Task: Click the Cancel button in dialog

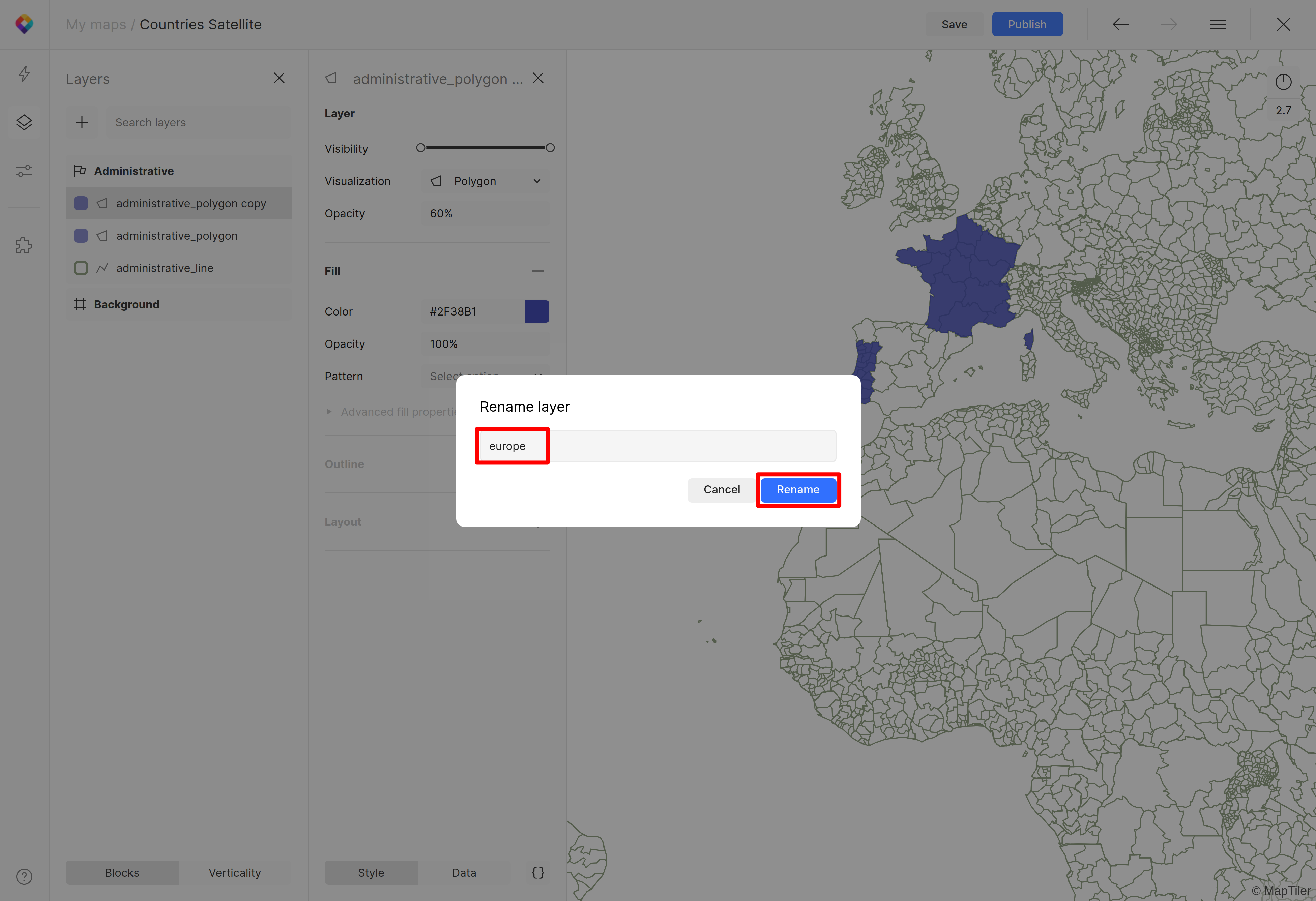Action: point(722,489)
